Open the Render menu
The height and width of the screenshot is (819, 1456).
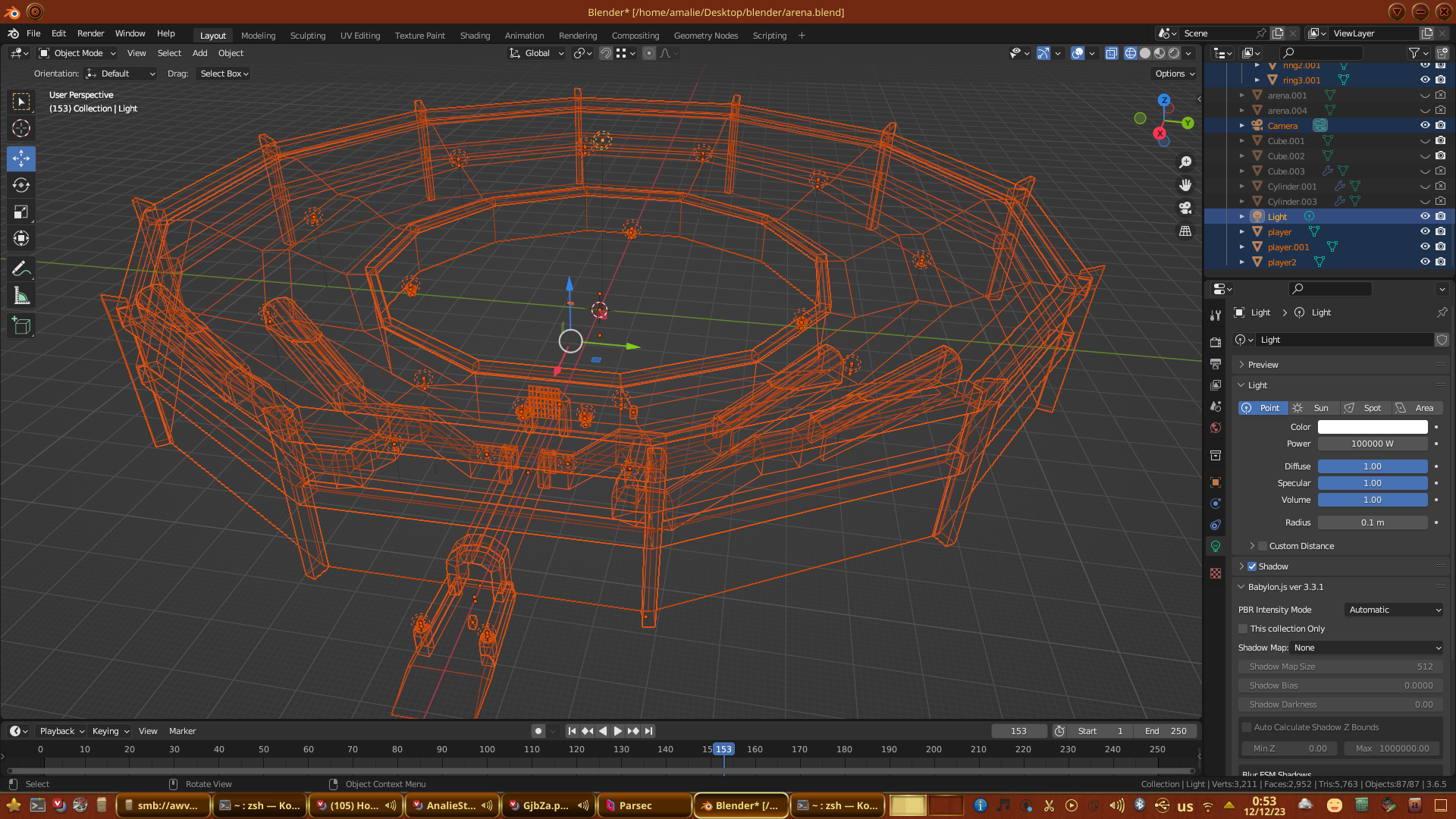pyautogui.click(x=90, y=33)
